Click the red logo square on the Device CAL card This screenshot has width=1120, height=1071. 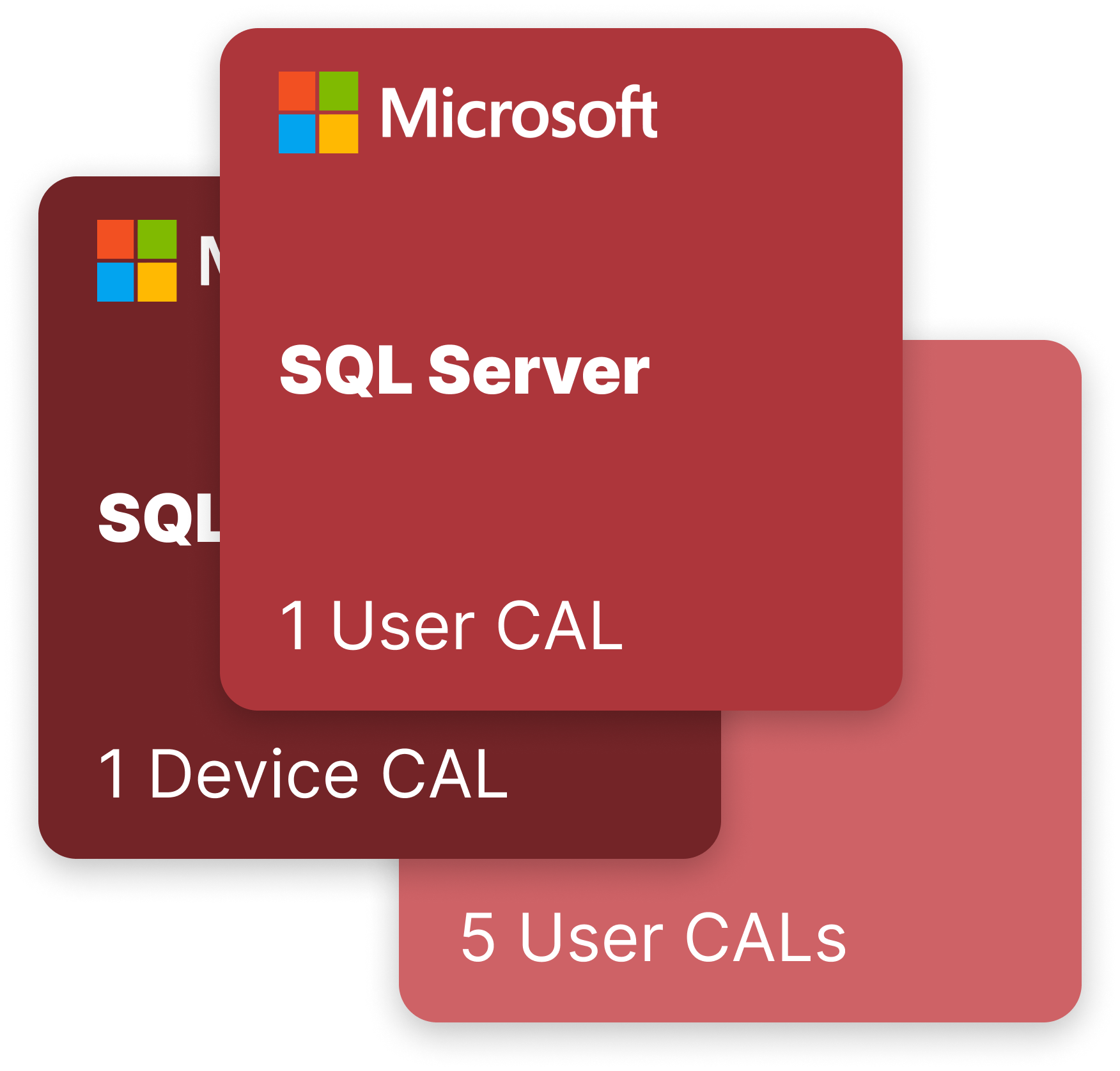tap(115, 239)
